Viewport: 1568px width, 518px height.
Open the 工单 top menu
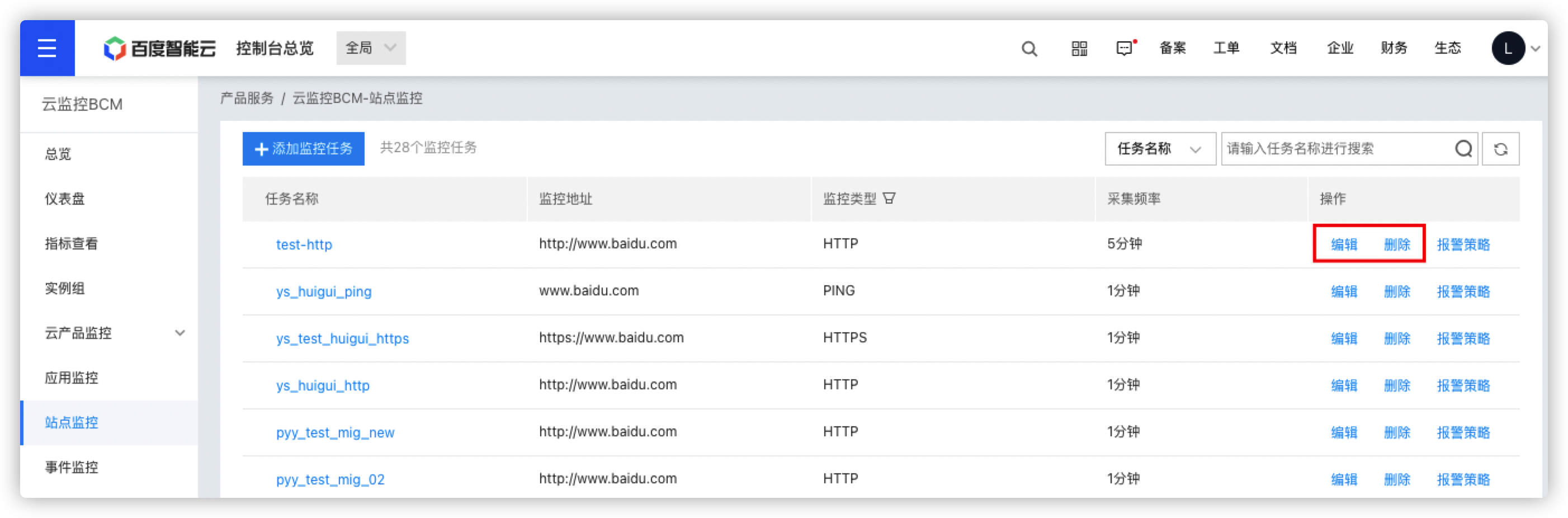(x=1226, y=48)
